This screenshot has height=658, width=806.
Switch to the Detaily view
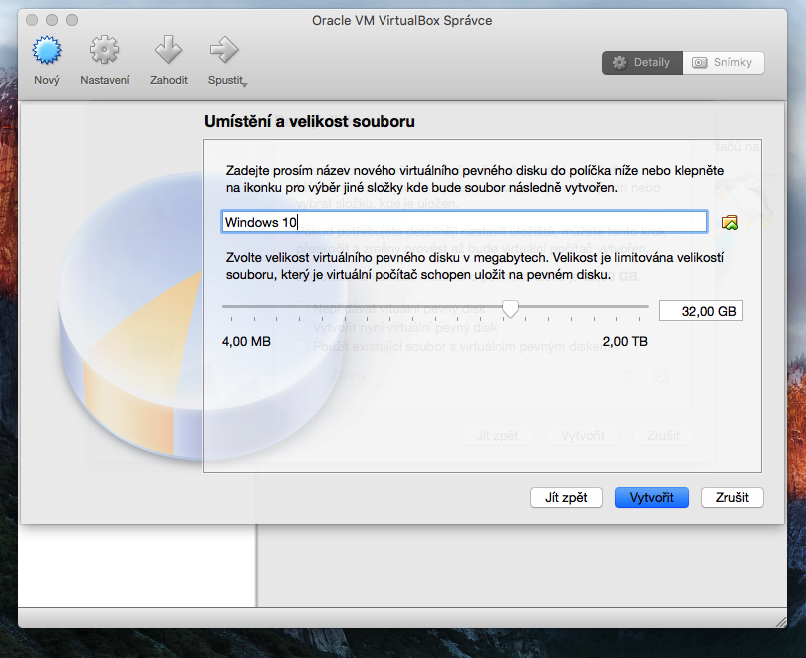(x=642, y=62)
